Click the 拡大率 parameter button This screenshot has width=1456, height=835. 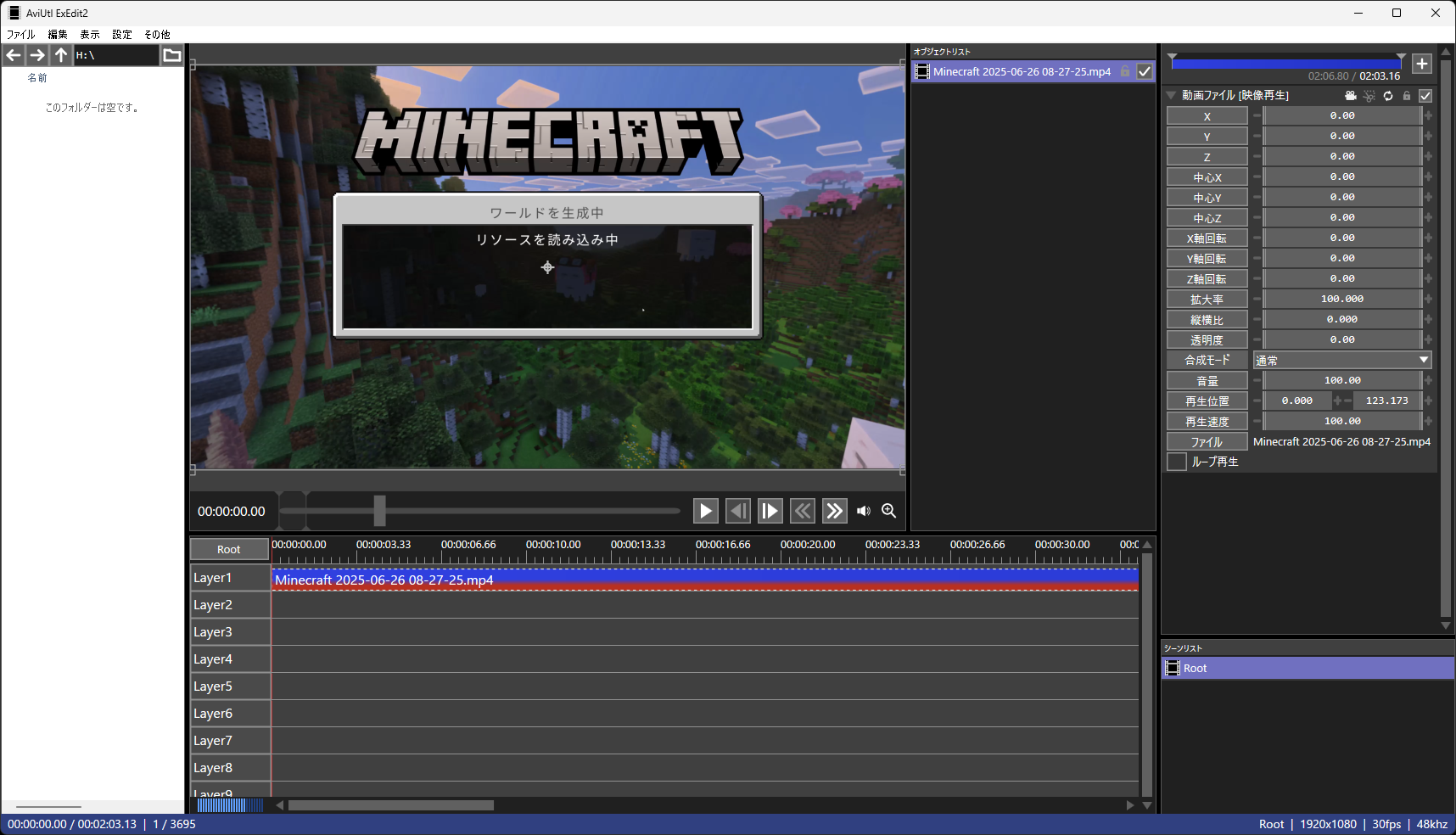coord(1207,300)
